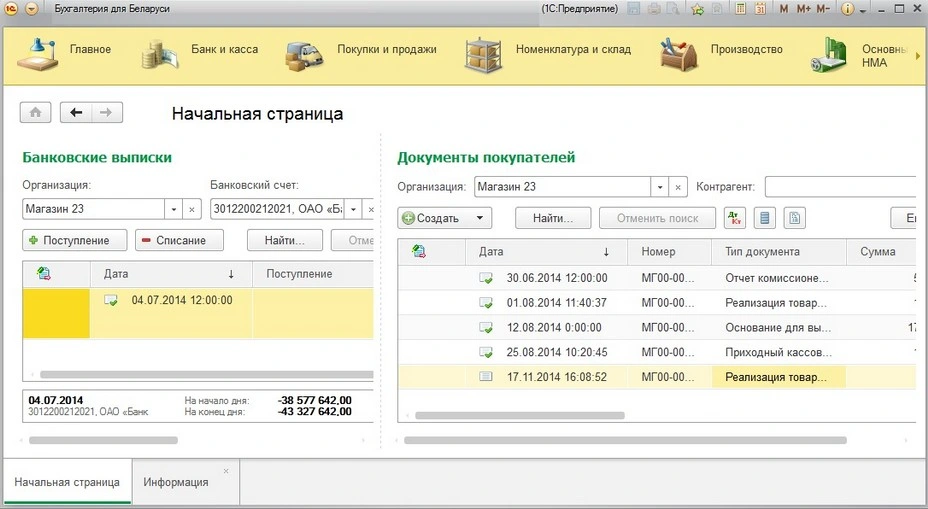Expand Организация dropdown in Документы покупателей
The image size is (928, 509).
pos(659,187)
